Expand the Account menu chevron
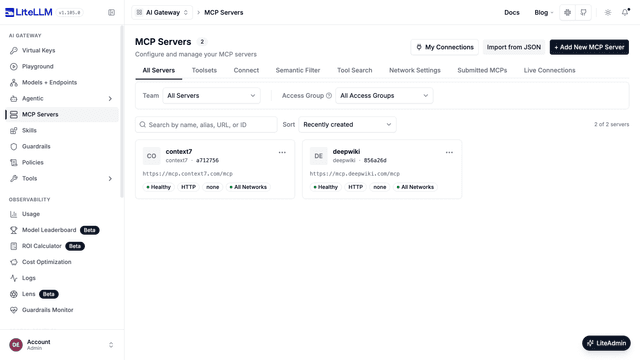This screenshot has width=640, height=360. click(x=111, y=345)
